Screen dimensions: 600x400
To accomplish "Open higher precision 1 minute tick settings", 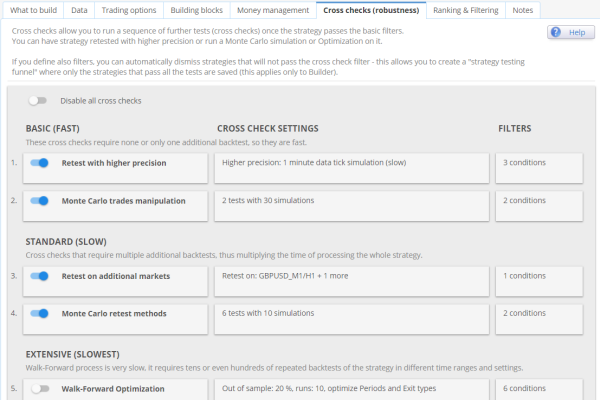I will coord(352,168).
